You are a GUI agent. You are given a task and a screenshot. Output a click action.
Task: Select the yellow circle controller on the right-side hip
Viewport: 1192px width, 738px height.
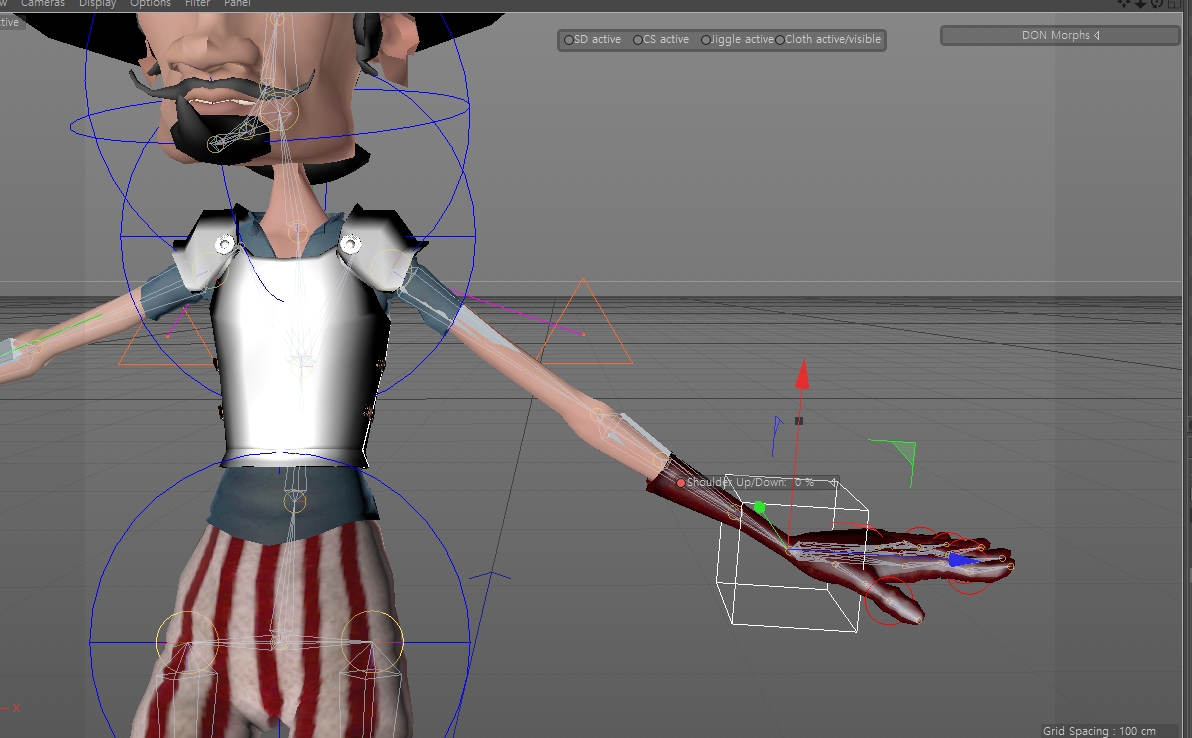372,641
